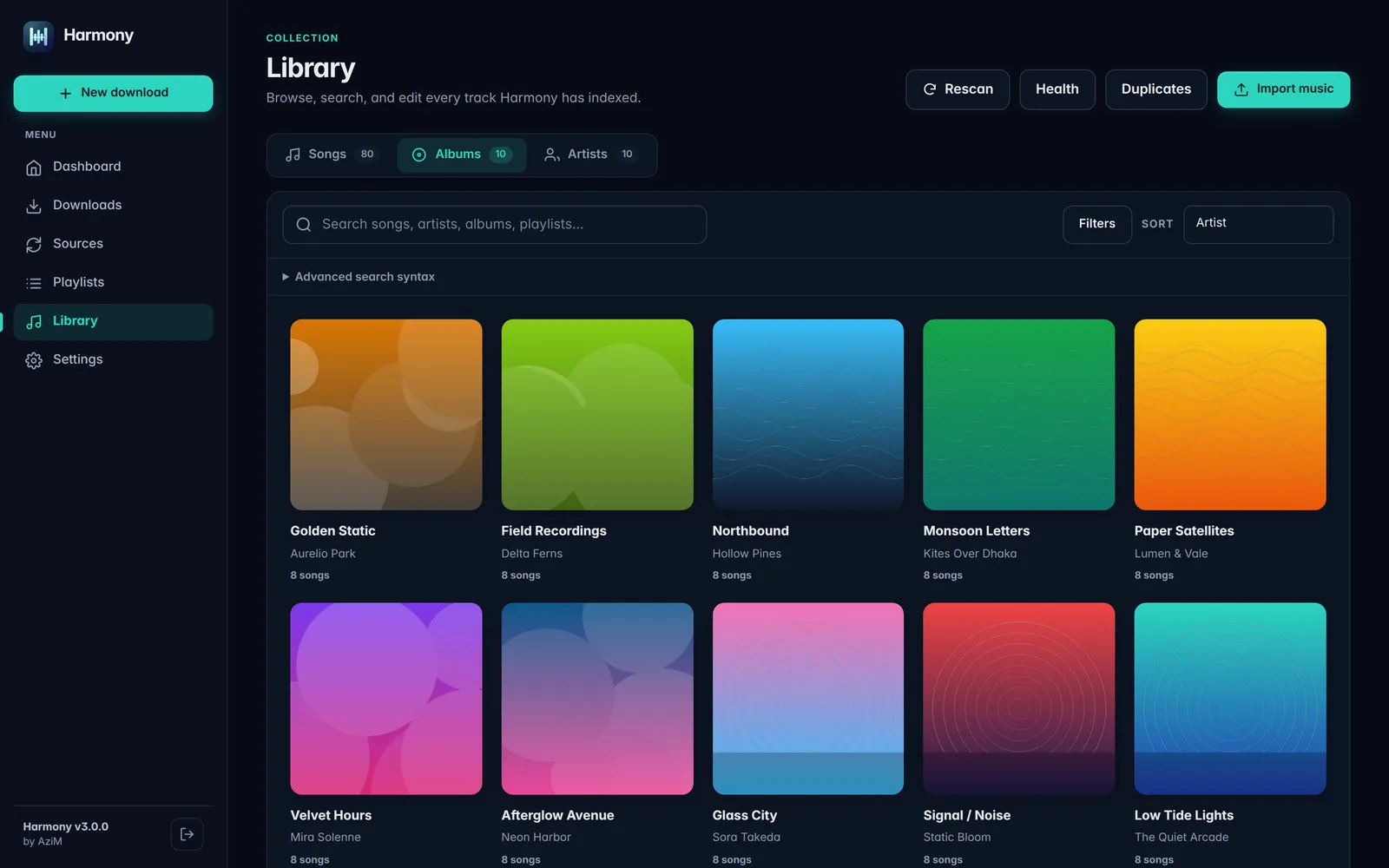Click the Sources sync icon
This screenshot has width=1389, height=868.
coord(34,245)
